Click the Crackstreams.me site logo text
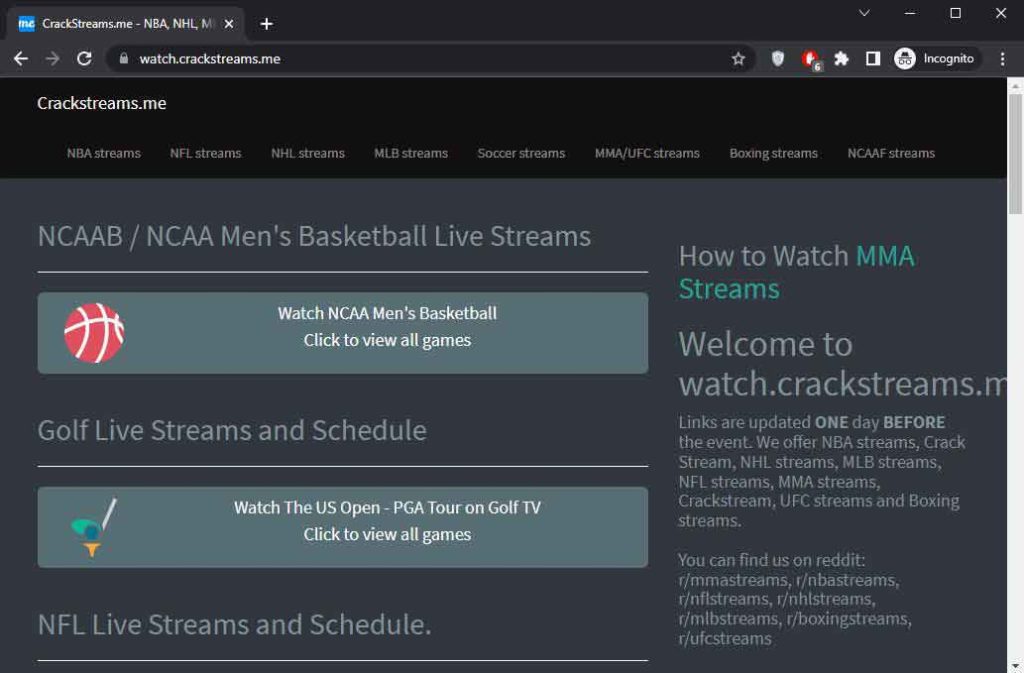 (102, 103)
